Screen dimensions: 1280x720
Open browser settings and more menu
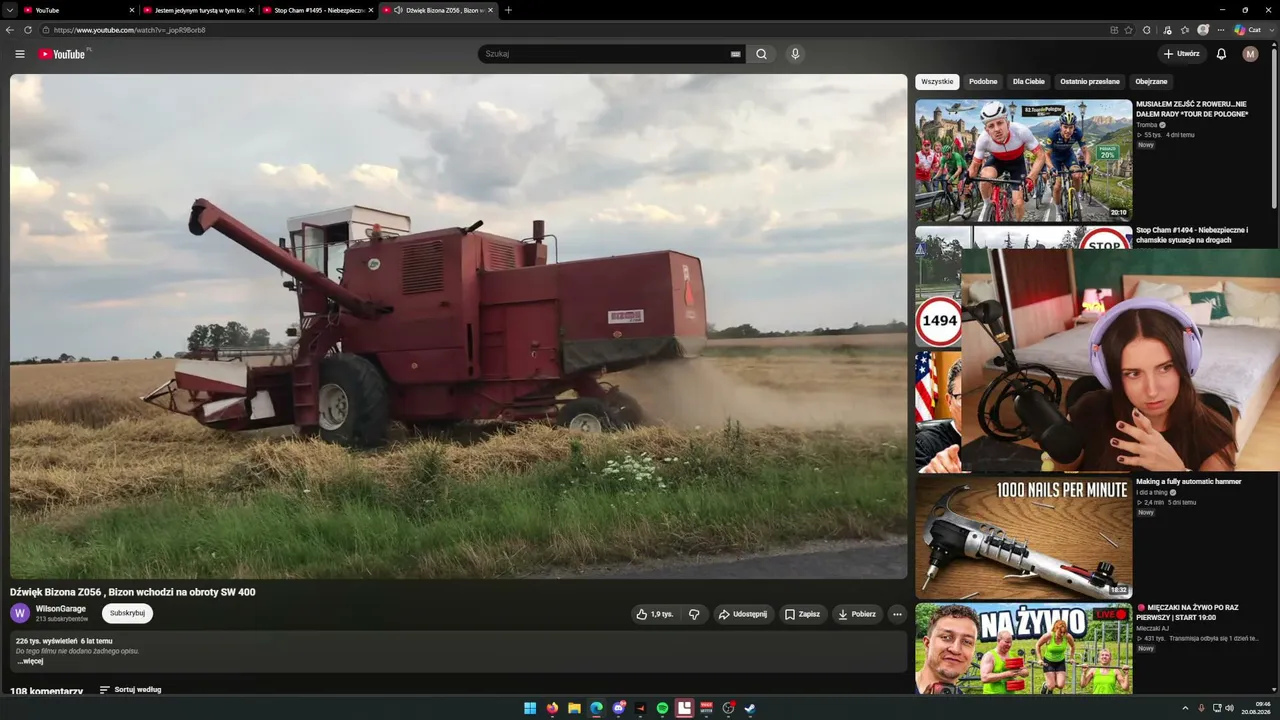pyautogui.click(x=1221, y=30)
